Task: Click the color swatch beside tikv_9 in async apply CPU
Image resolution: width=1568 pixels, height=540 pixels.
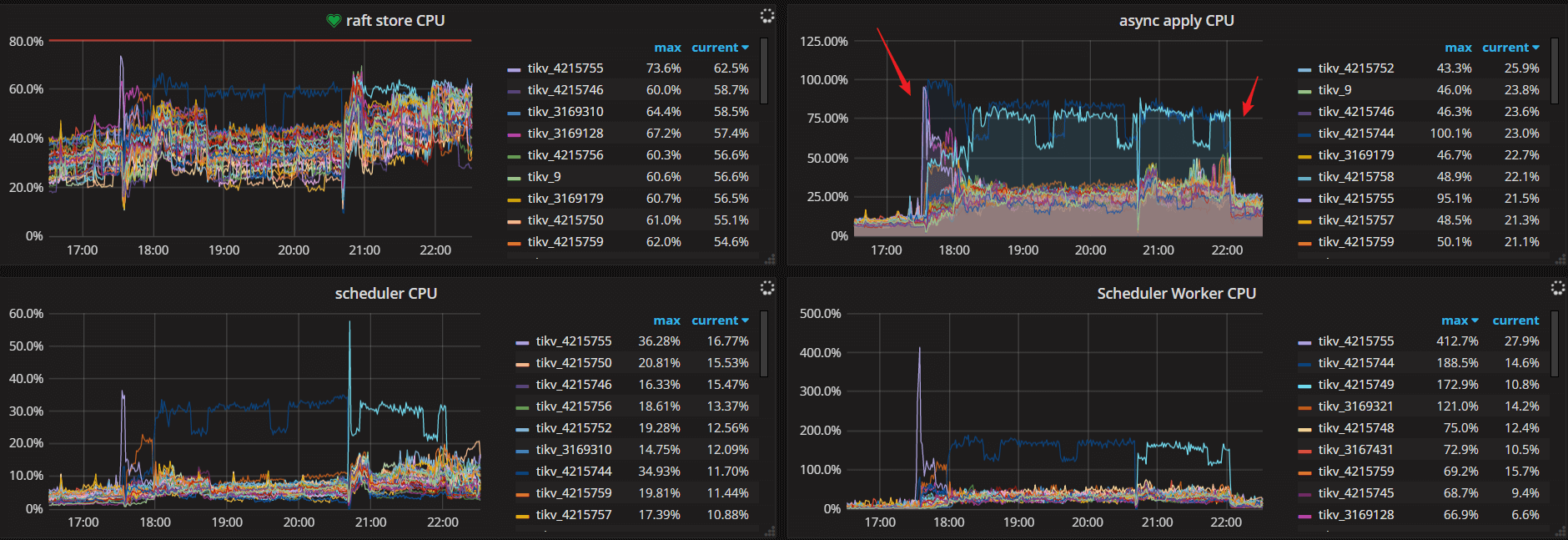Action: coord(1304,91)
